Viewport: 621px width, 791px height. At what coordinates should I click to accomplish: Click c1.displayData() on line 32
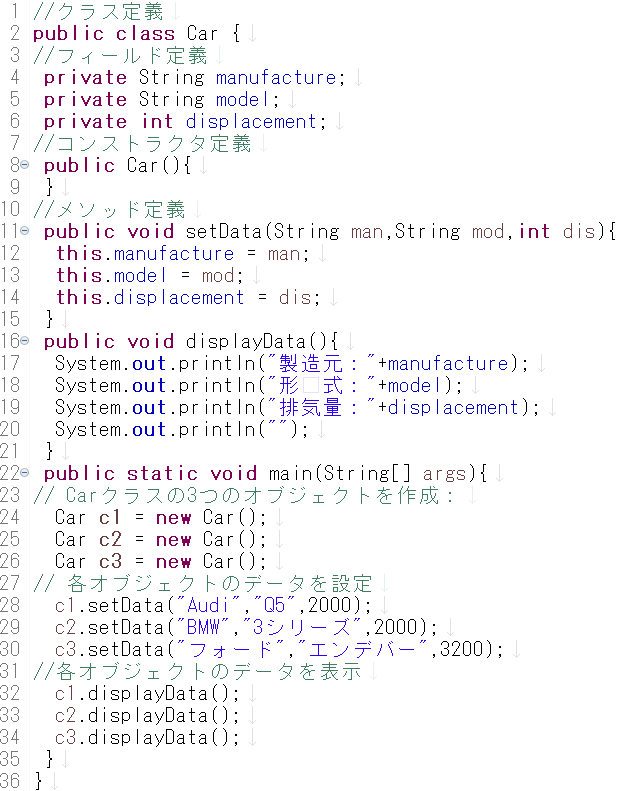(147, 694)
